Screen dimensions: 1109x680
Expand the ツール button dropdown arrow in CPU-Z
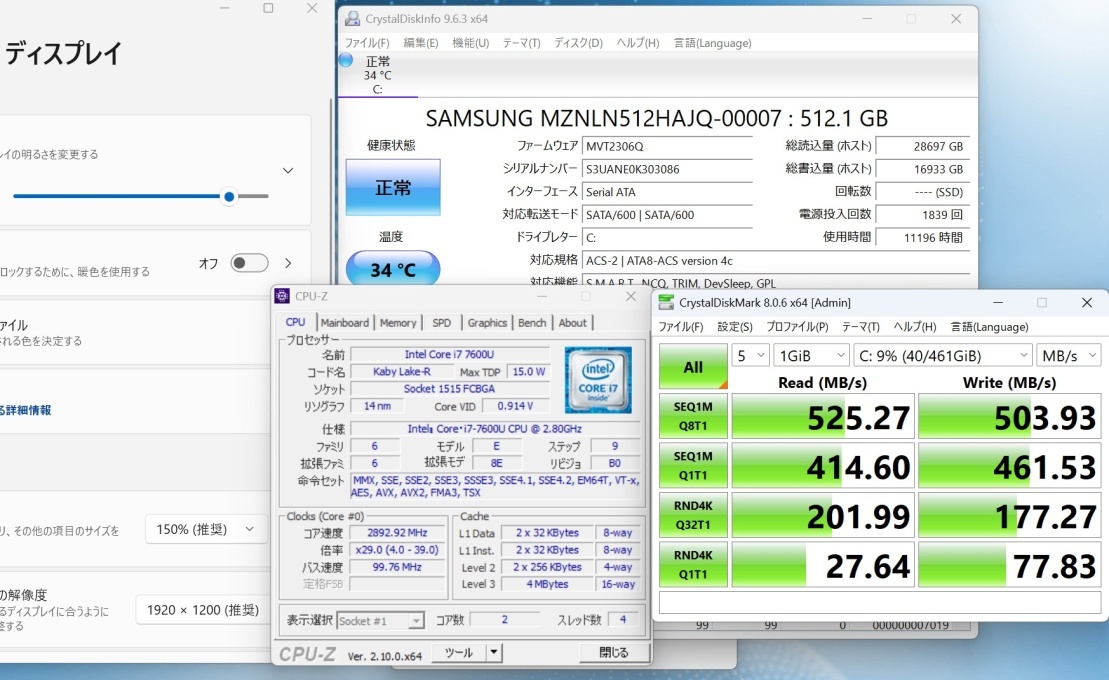click(x=494, y=652)
